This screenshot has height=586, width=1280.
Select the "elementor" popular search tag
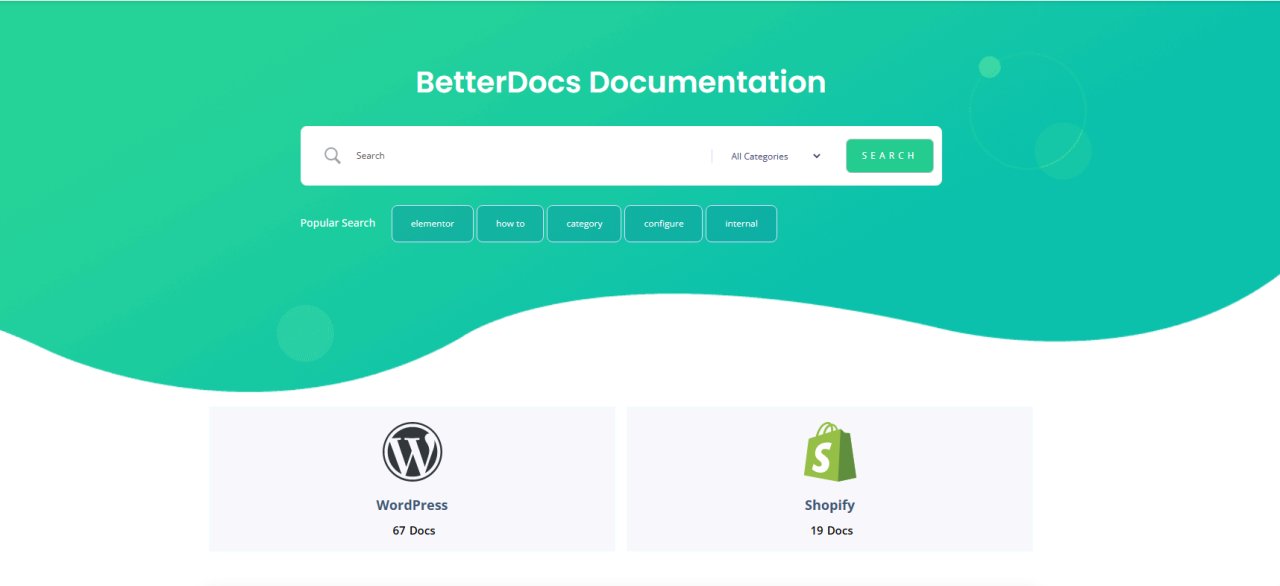432,223
